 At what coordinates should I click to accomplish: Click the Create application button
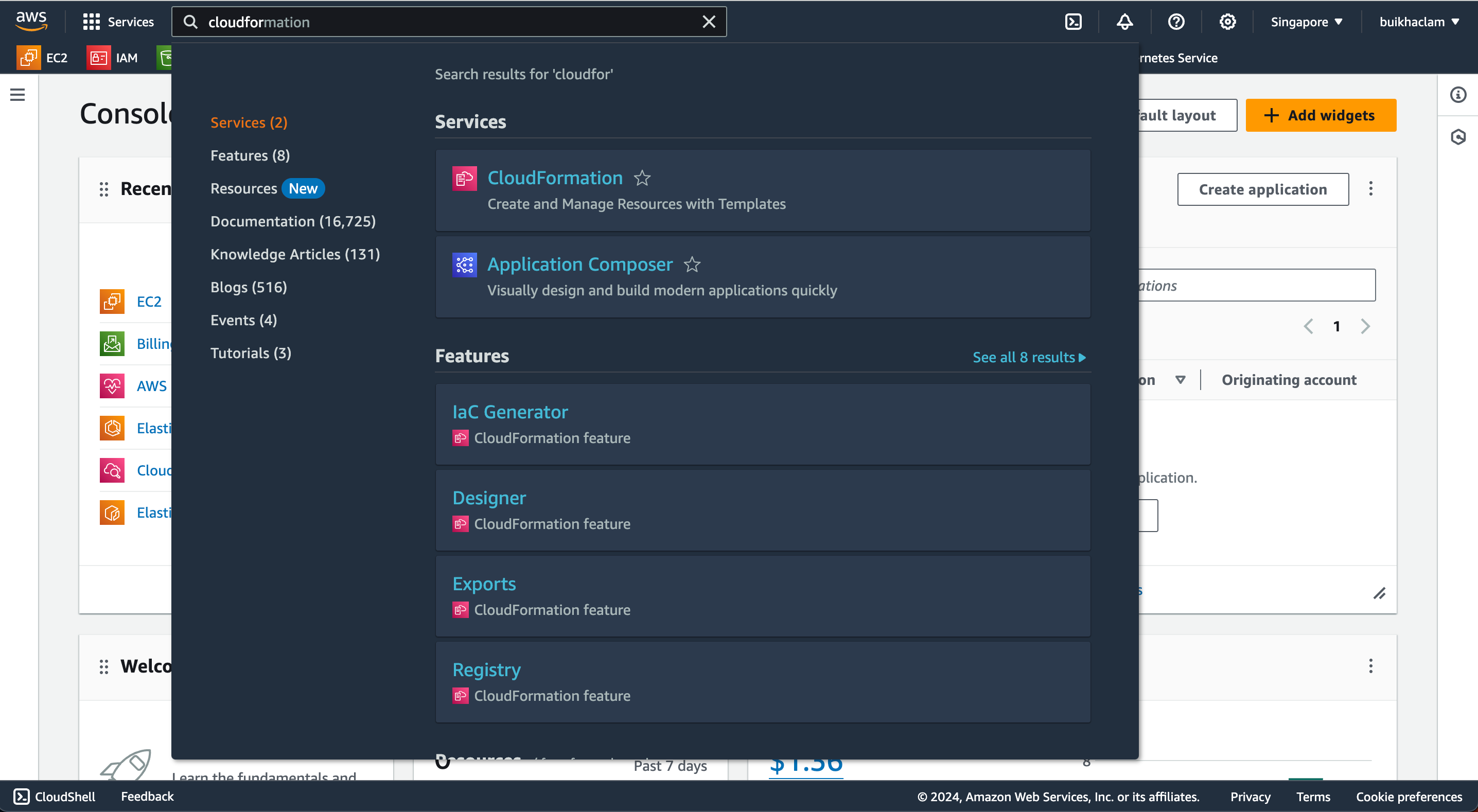[1263, 189]
